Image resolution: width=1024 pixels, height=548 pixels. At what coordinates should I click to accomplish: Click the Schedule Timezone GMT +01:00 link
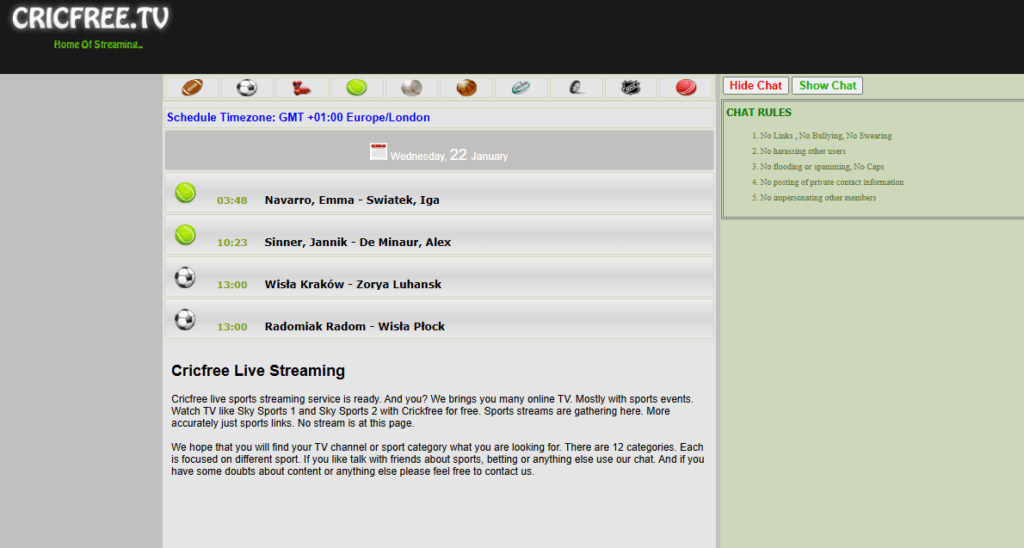pyautogui.click(x=298, y=118)
